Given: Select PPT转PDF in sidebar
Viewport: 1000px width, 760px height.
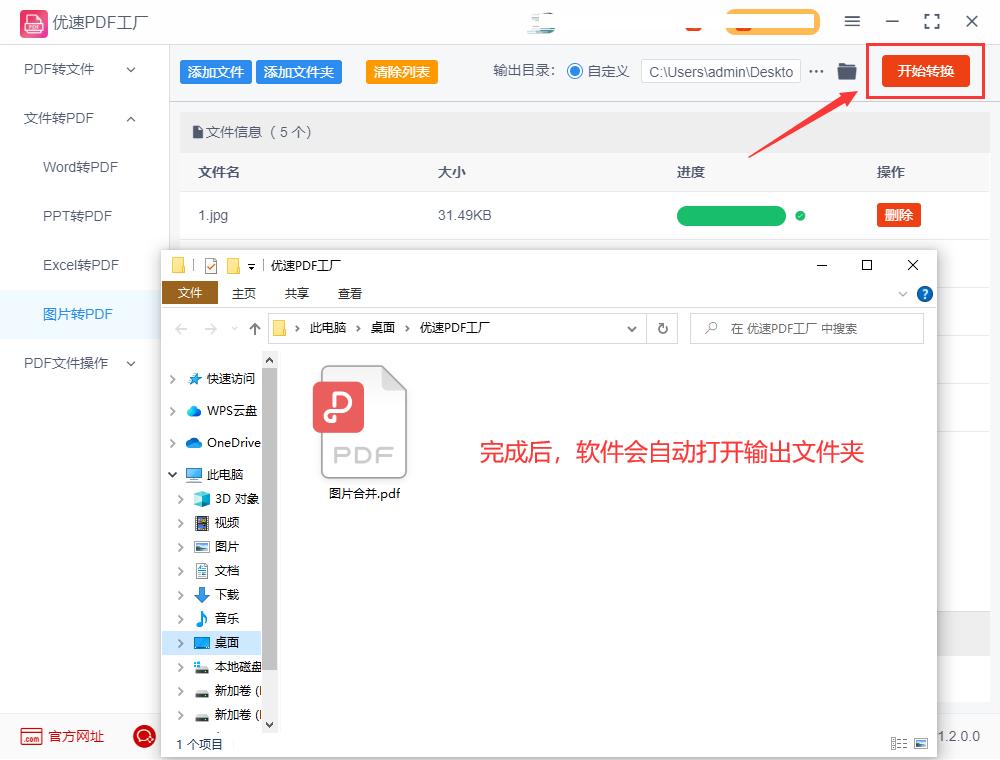Looking at the screenshot, I should [x=77, y=216].
